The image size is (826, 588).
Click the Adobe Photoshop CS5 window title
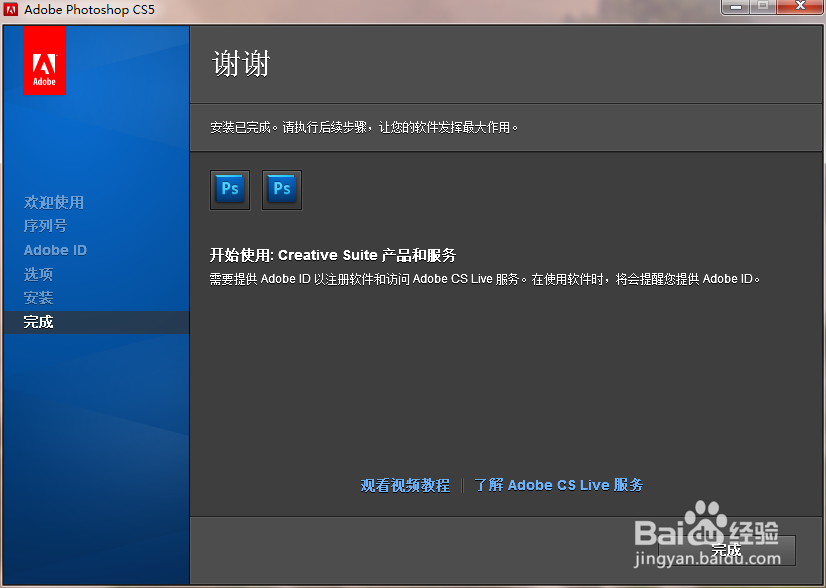tap(90, 9)
